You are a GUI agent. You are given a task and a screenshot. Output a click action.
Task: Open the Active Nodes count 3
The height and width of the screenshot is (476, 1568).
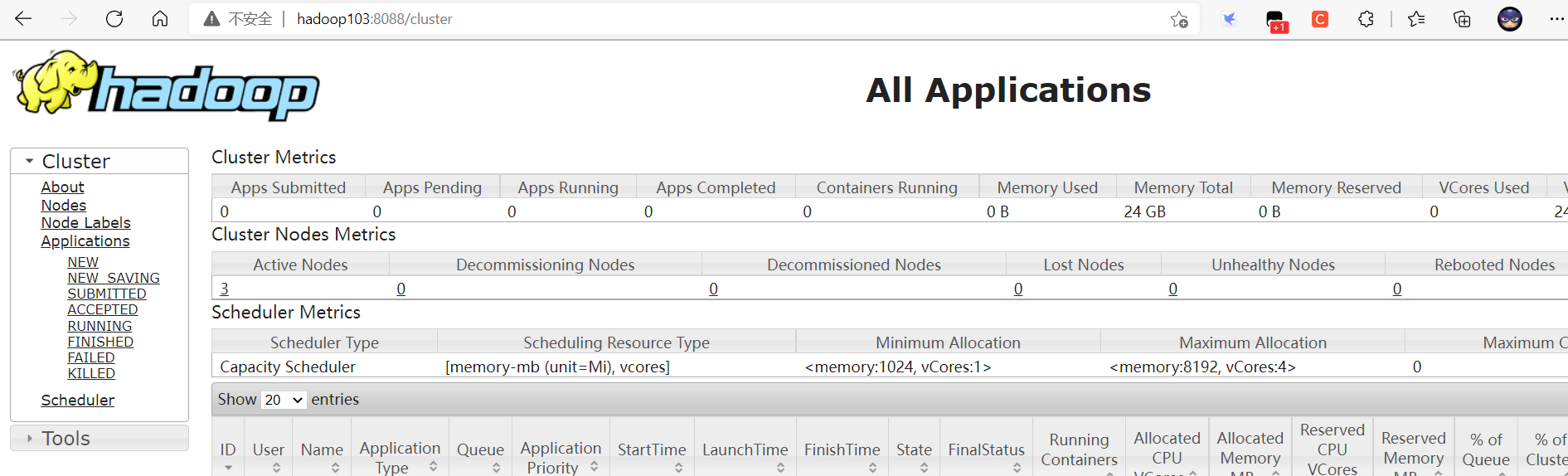click(x=225, y=289)
